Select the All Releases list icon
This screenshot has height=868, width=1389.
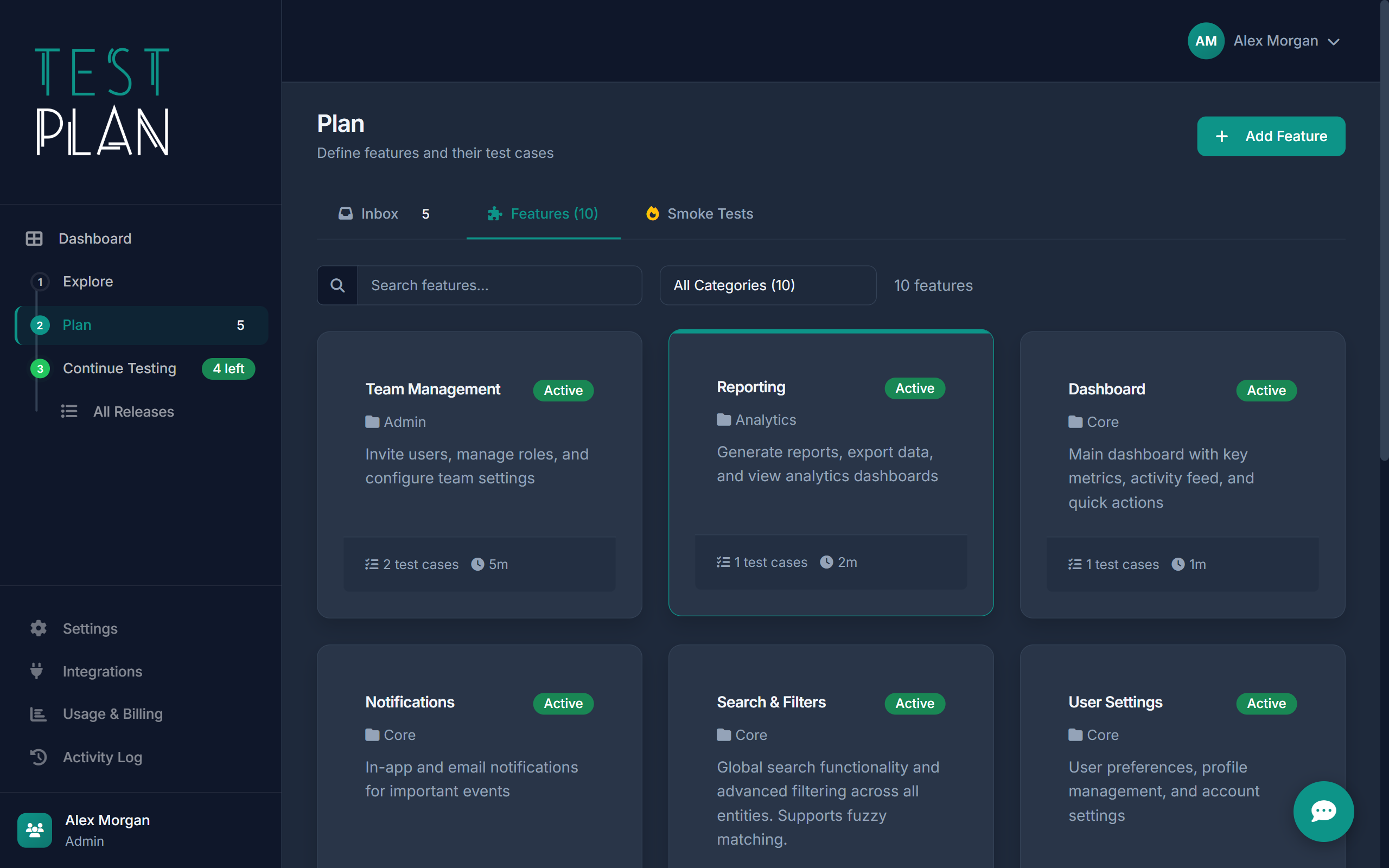click(x=69, y=411)
